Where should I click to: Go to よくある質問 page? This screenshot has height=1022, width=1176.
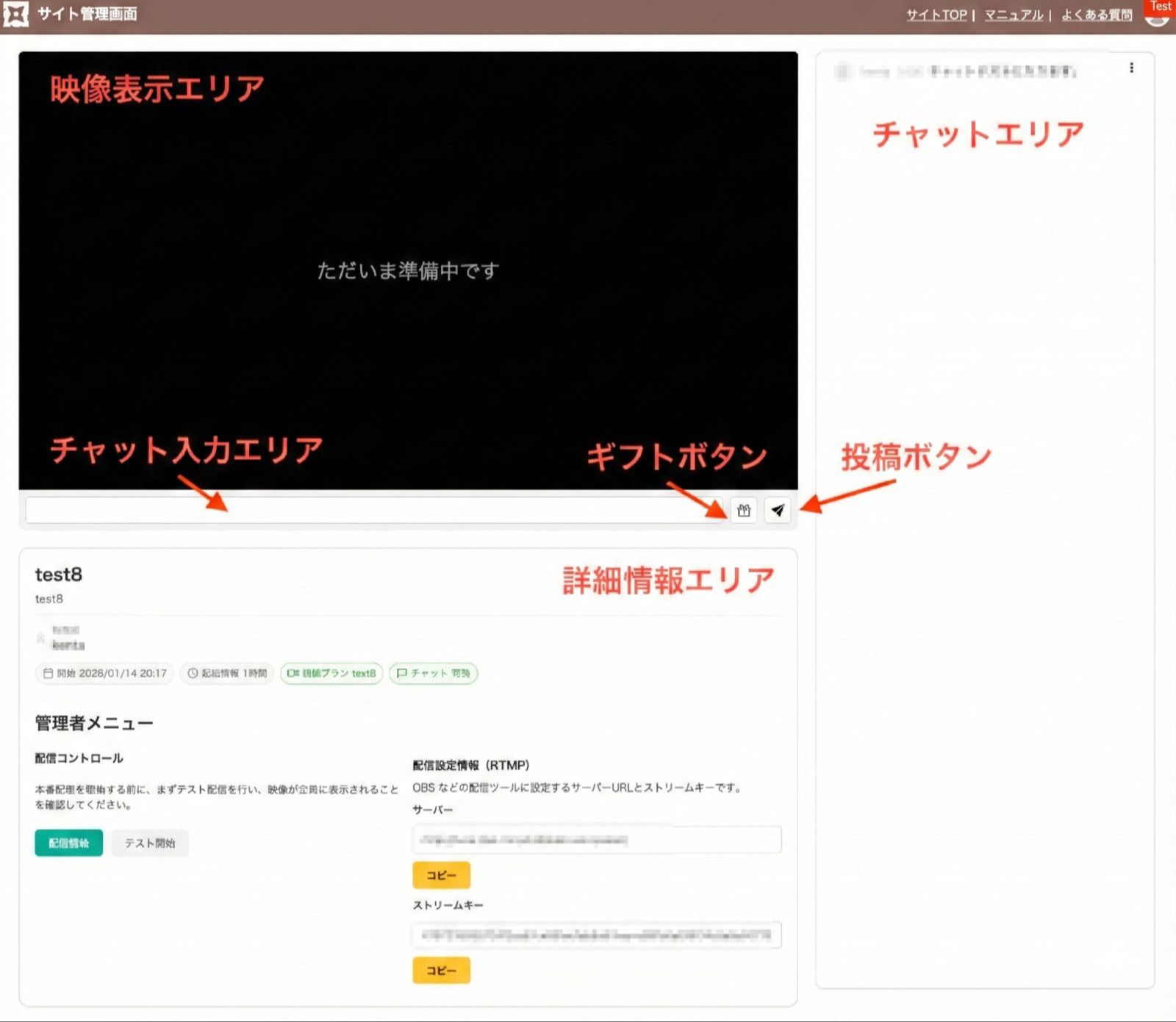pos(1096,15)
